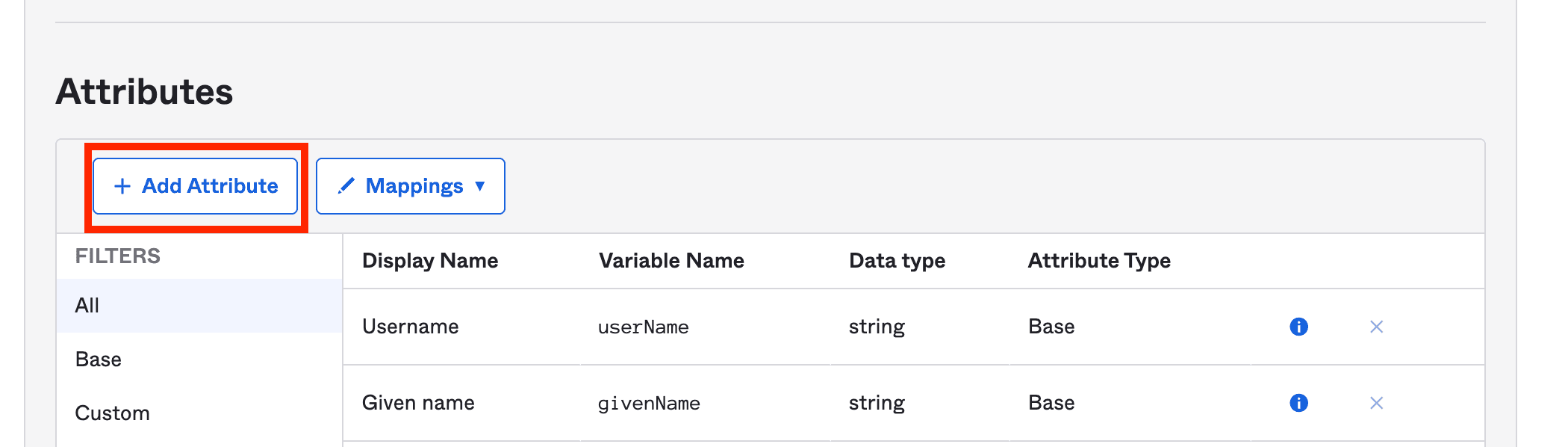
Task: Select the Custom filter
Action: (112, 413)
